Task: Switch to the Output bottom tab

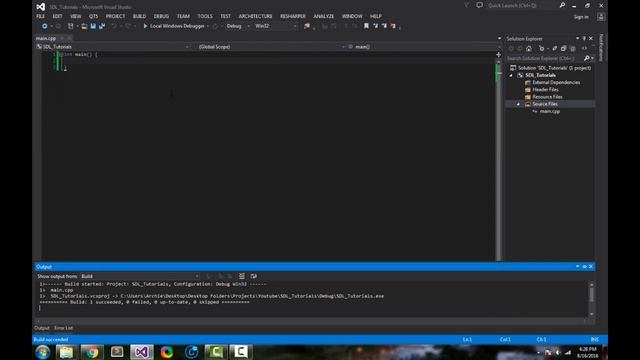Action: [x=42, y=328]
